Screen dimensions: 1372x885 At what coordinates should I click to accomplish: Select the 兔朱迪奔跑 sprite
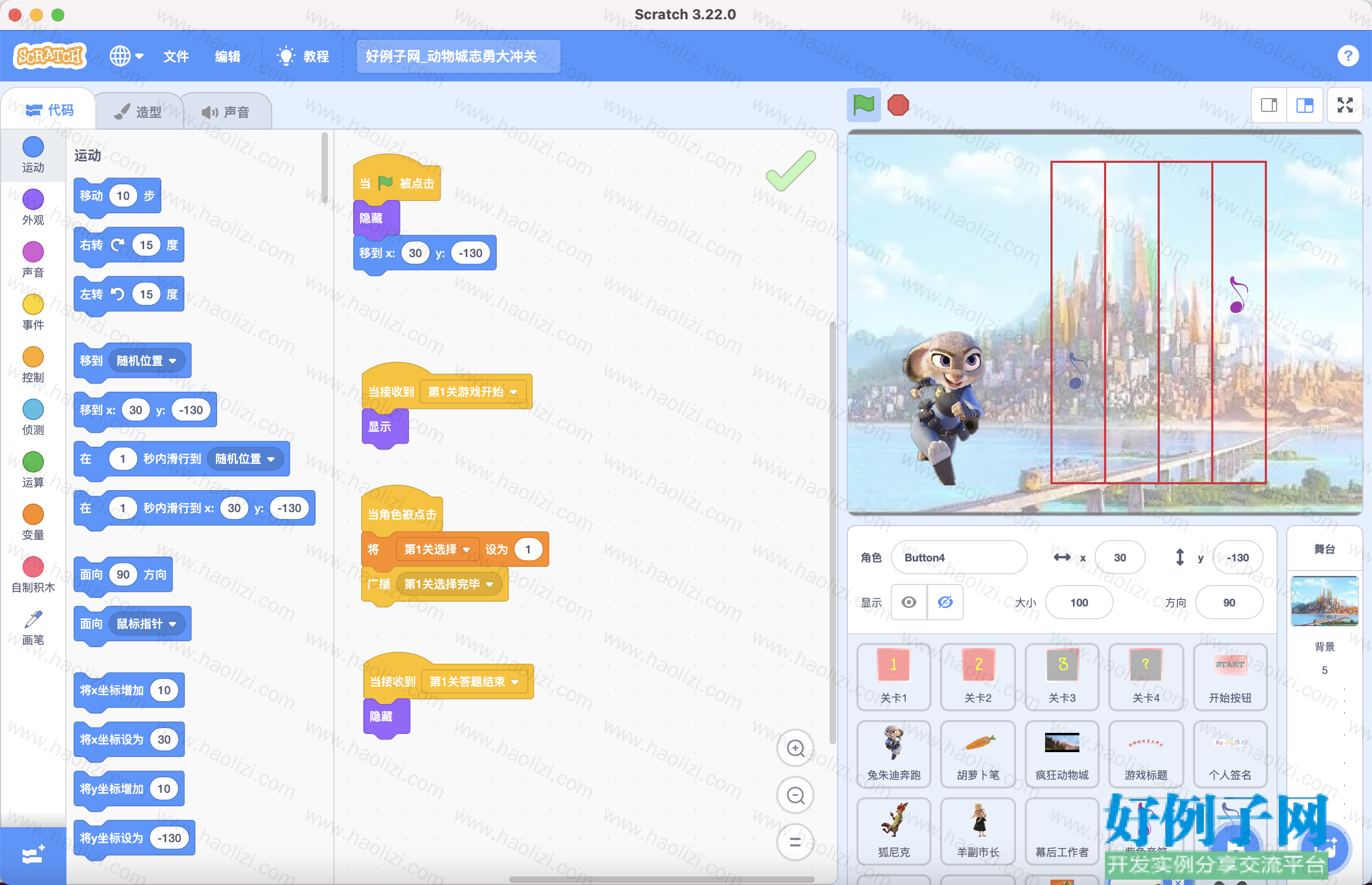(x=893, y=753)
